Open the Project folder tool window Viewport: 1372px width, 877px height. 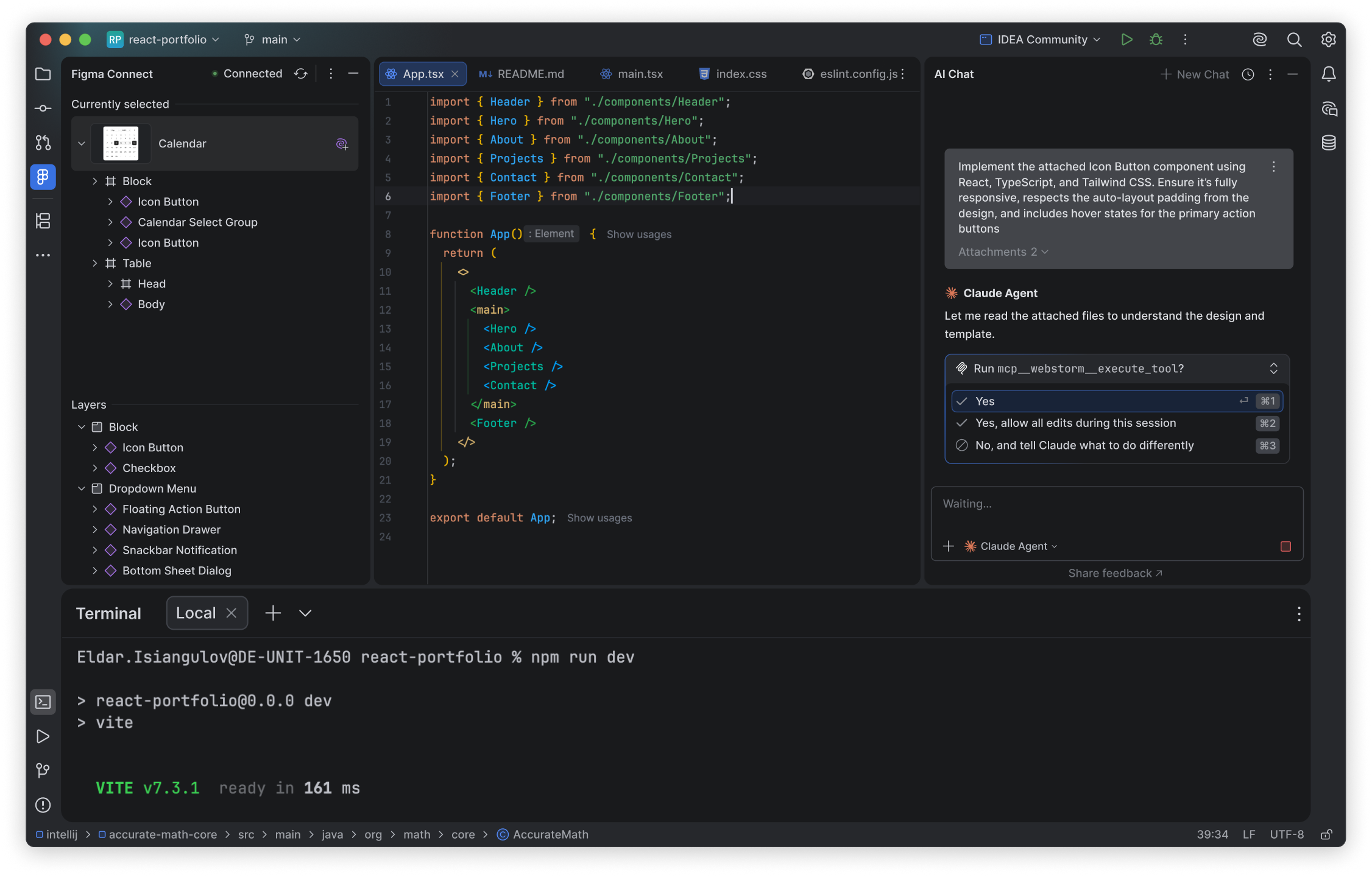click(x=43, y=74)
